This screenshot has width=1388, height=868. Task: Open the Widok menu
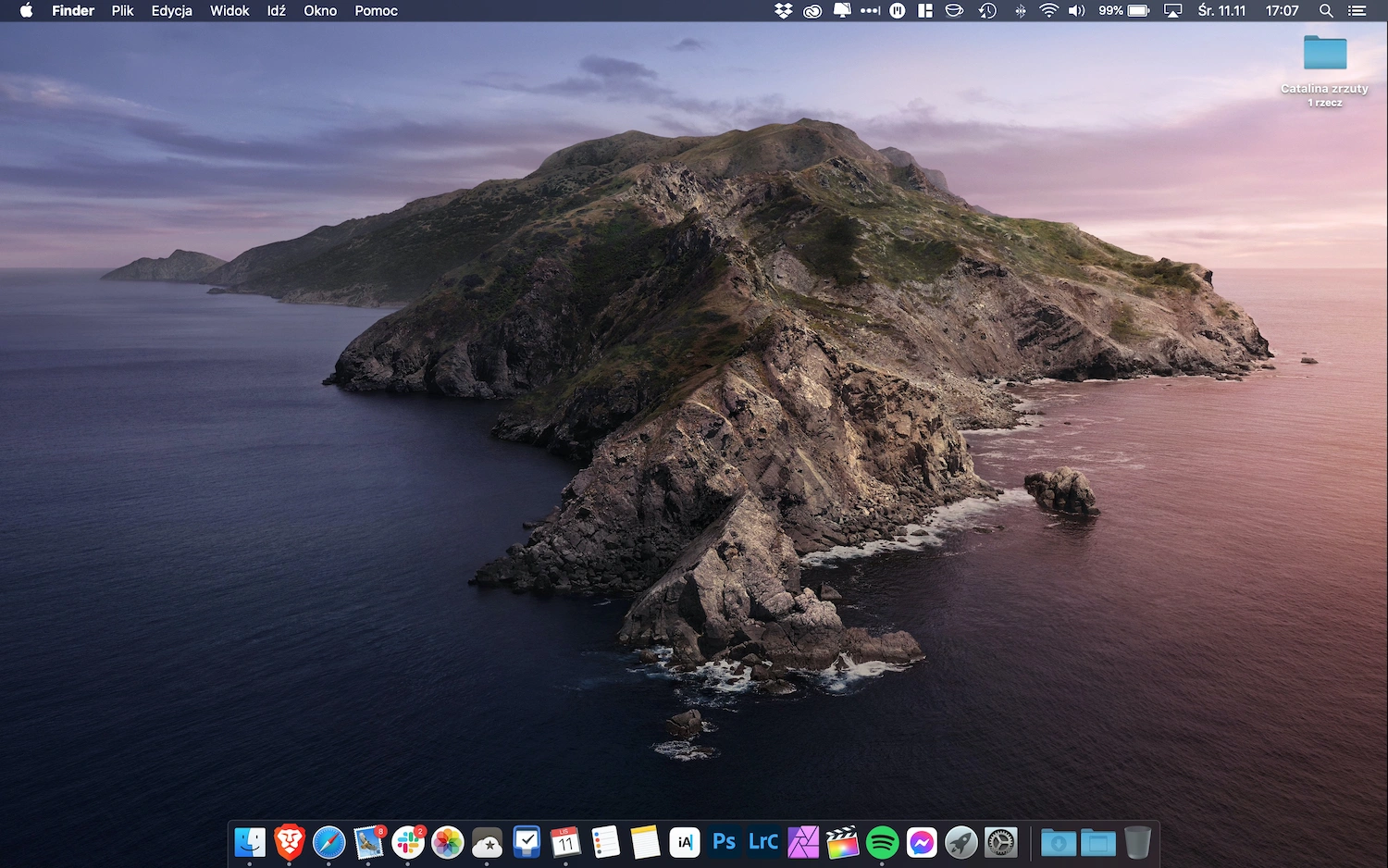229,11
